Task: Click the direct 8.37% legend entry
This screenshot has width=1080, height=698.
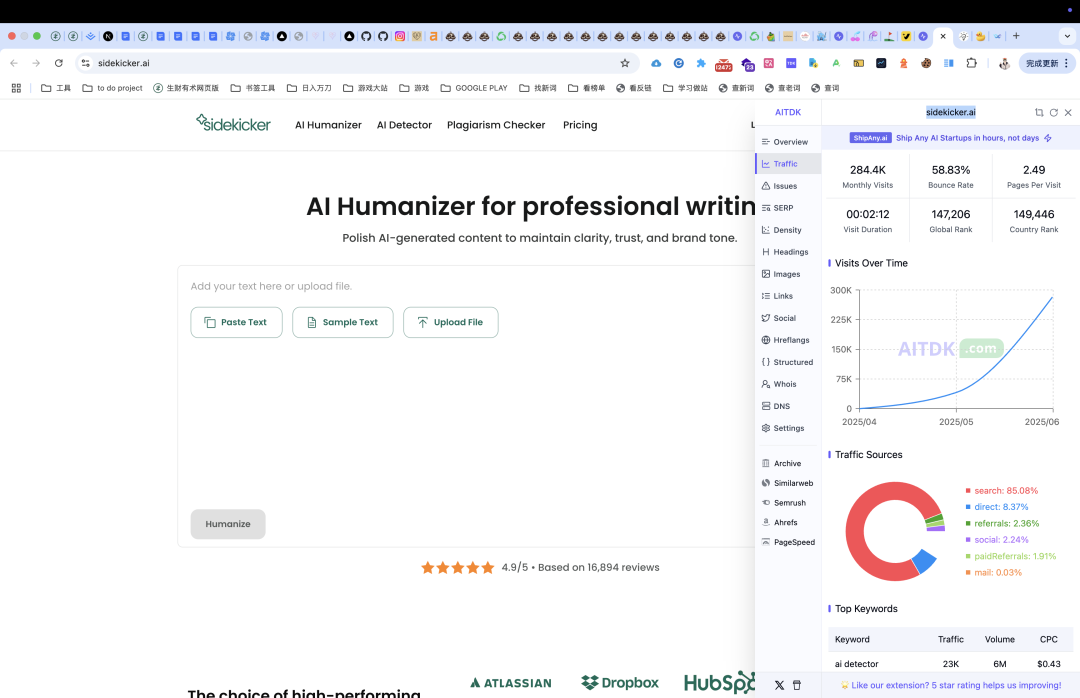Action: pos(997,507)
